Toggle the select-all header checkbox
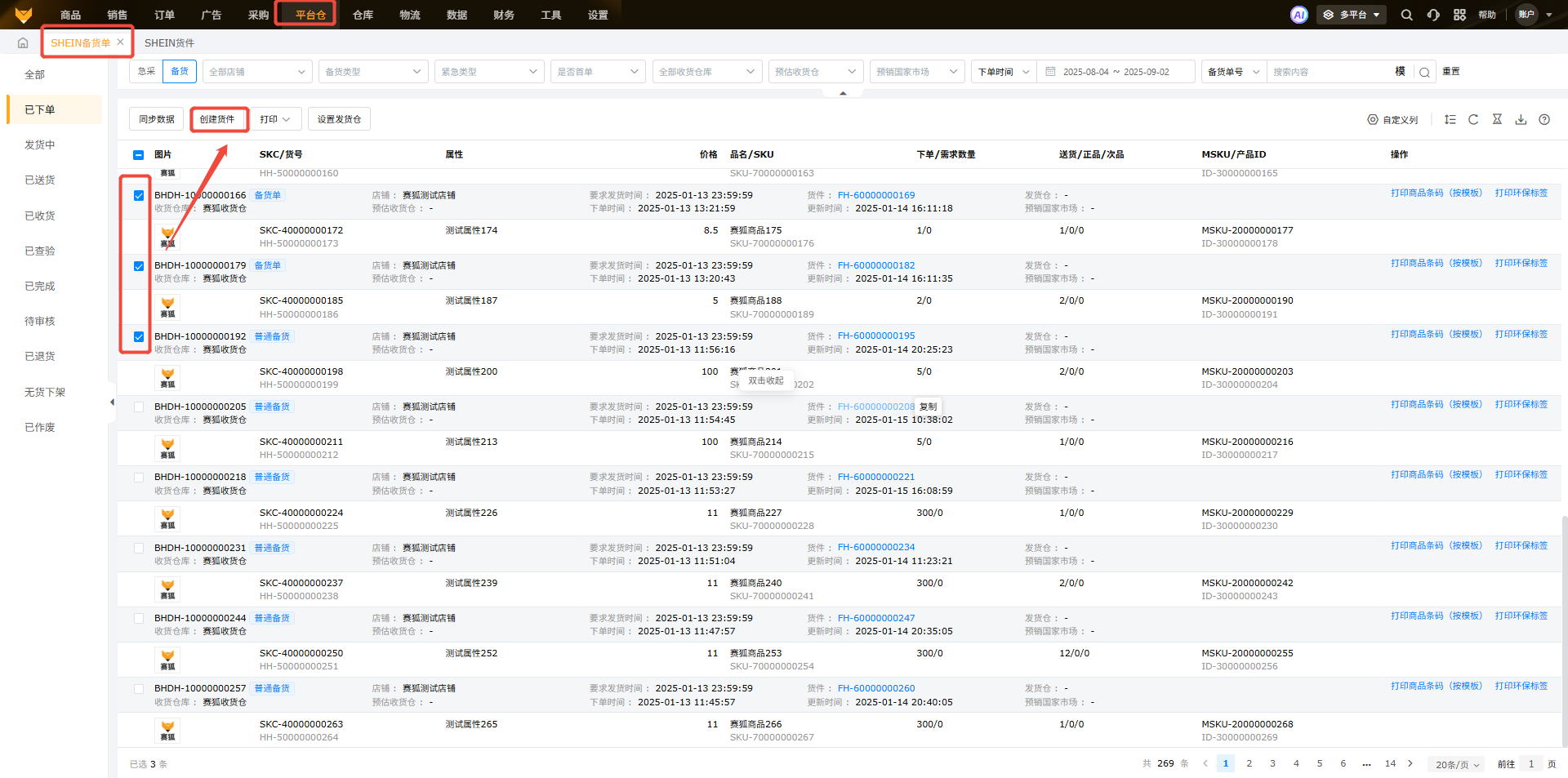 tap(138, 154)
